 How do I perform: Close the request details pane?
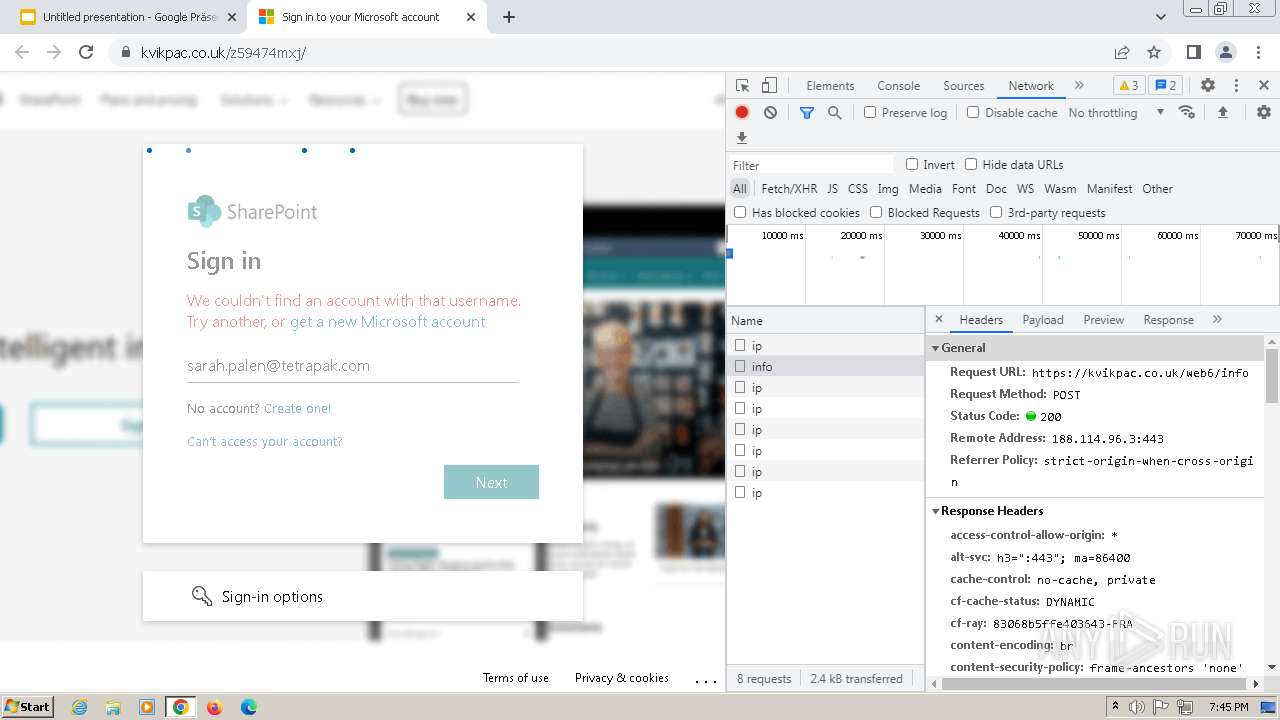pyautogui.click(x=938, y=319)
